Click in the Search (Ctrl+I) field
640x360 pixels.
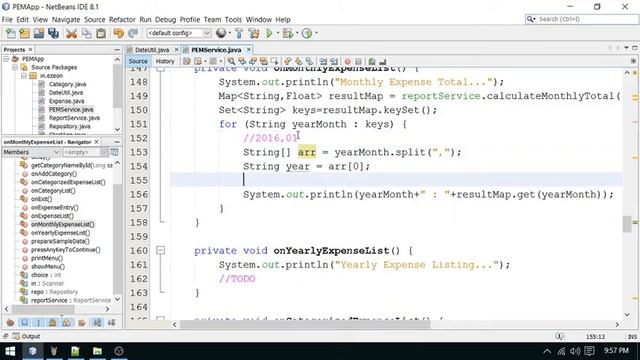click(x=581, y=19)
